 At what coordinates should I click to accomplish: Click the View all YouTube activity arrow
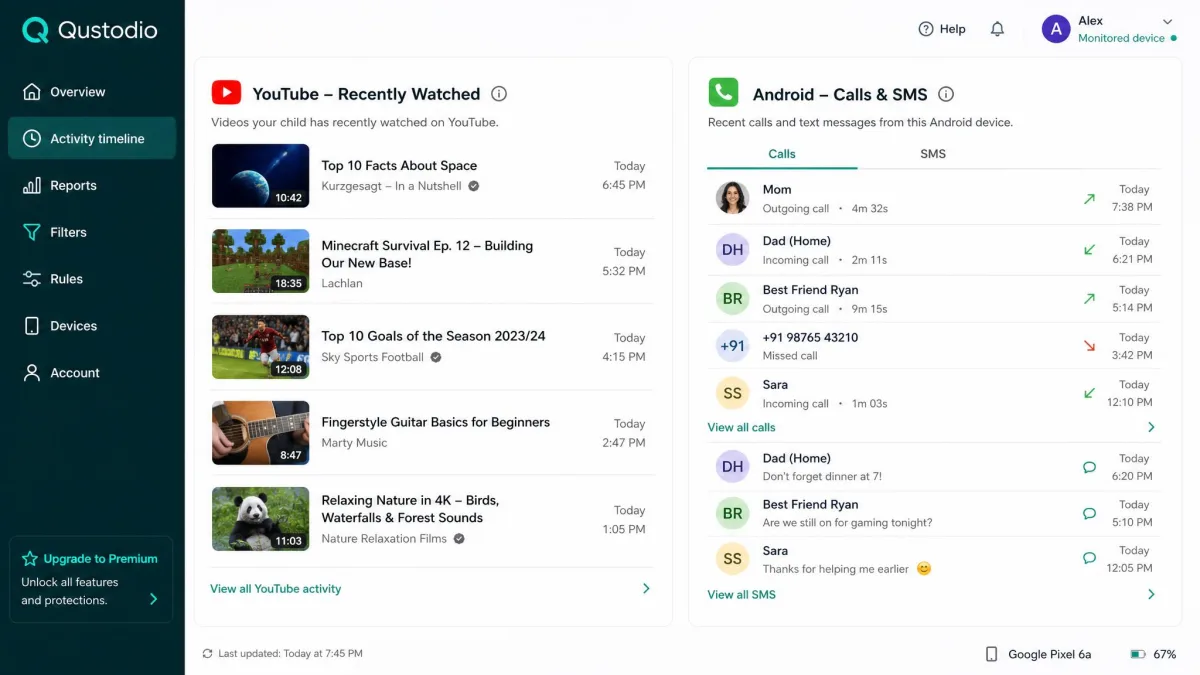coord(646,589)
